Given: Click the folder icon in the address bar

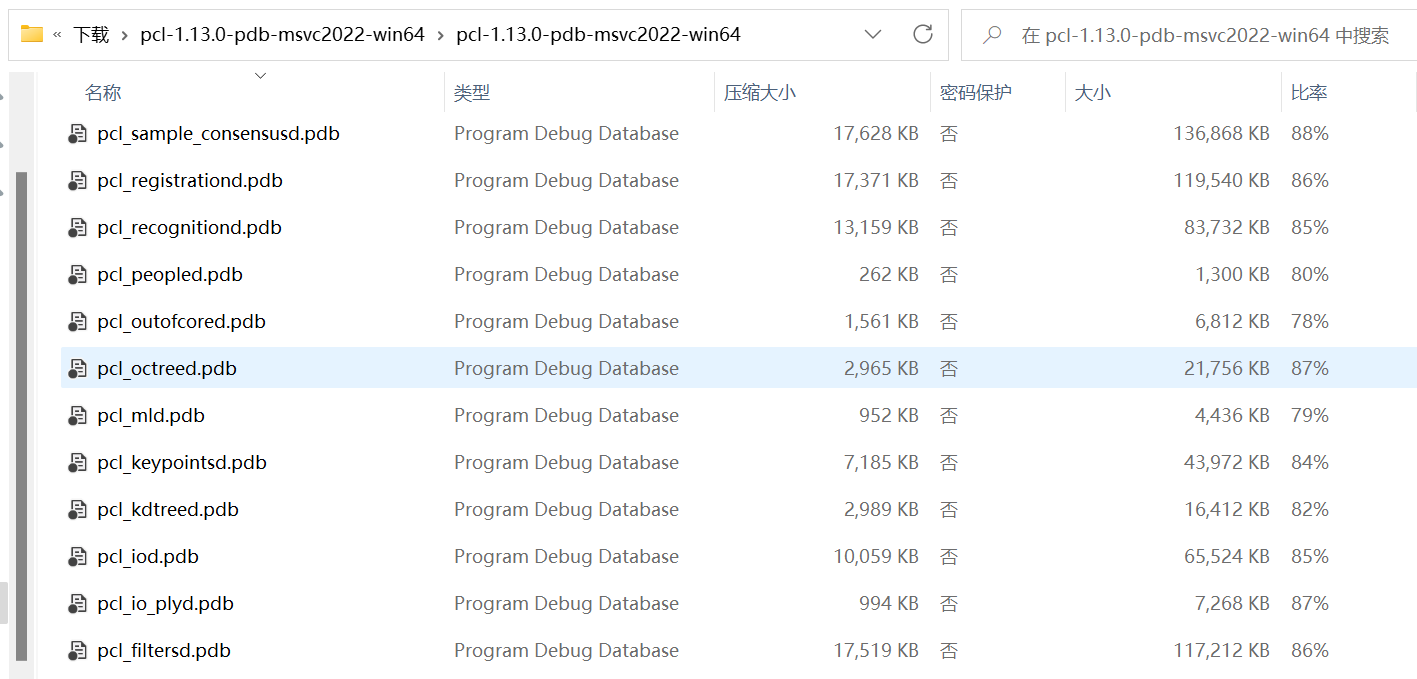Looking at the screenshot, I should [32, 34].
